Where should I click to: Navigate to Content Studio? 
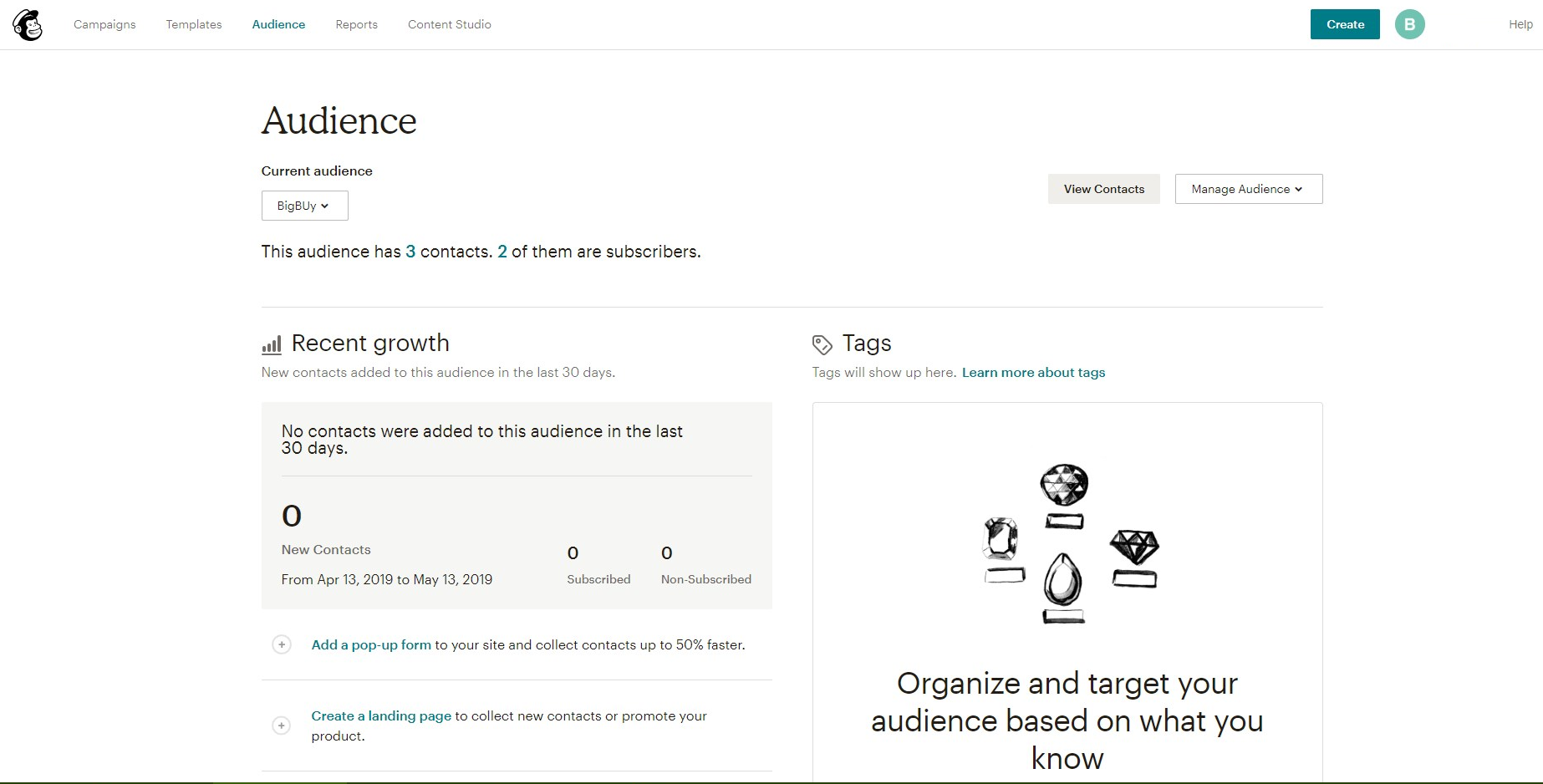click(x=449, y=24)
